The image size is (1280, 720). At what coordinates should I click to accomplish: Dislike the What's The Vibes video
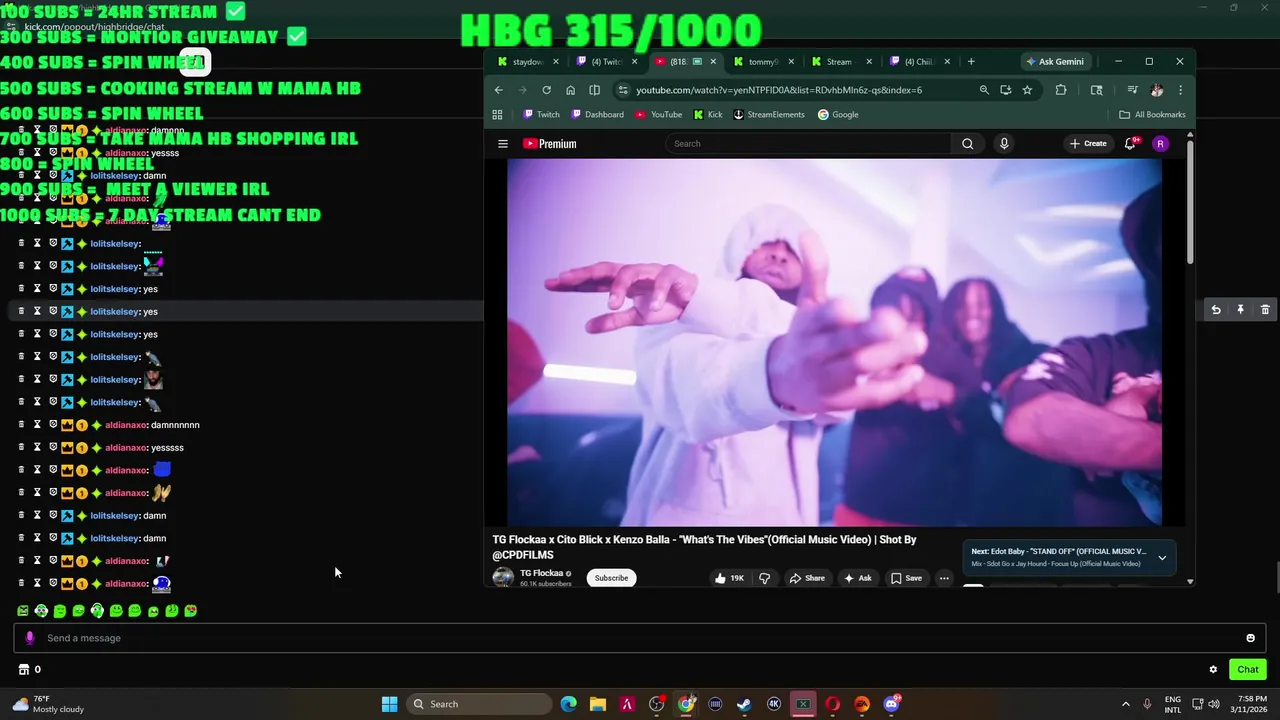[x=765, y=578]
